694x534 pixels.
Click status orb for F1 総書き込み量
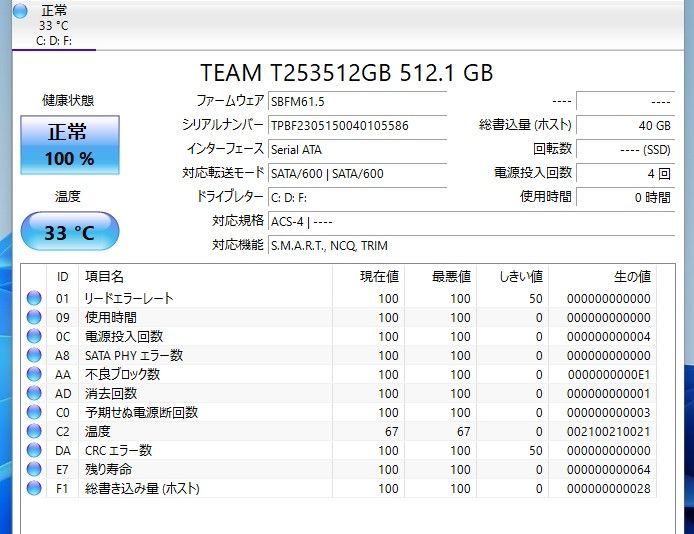point(34,488)
